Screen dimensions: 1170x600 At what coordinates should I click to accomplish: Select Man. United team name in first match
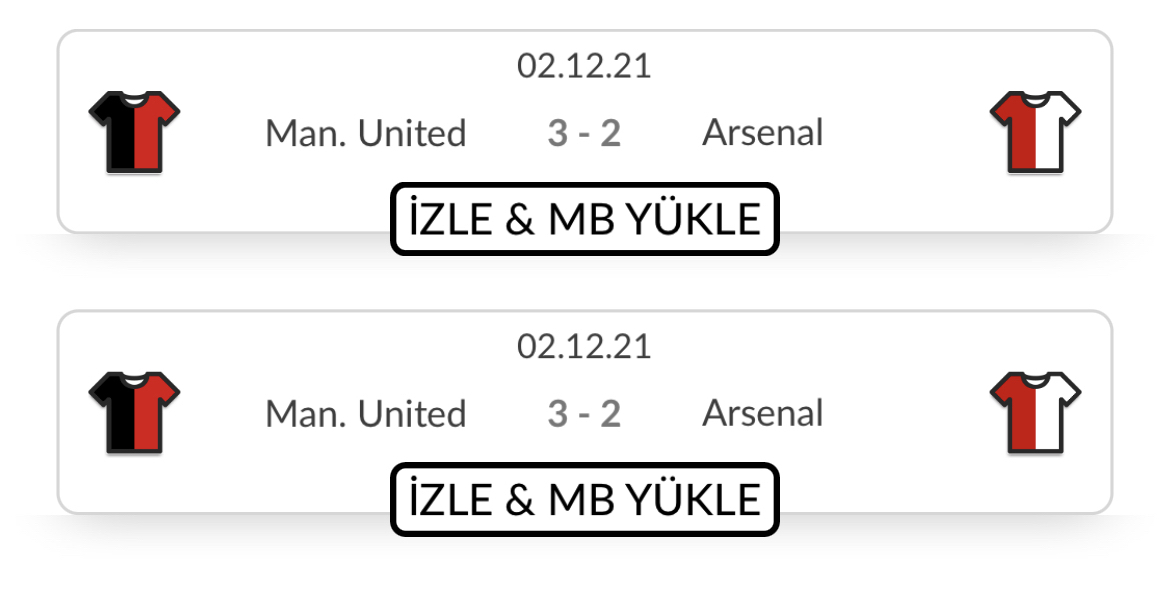[x=366, y=134]
